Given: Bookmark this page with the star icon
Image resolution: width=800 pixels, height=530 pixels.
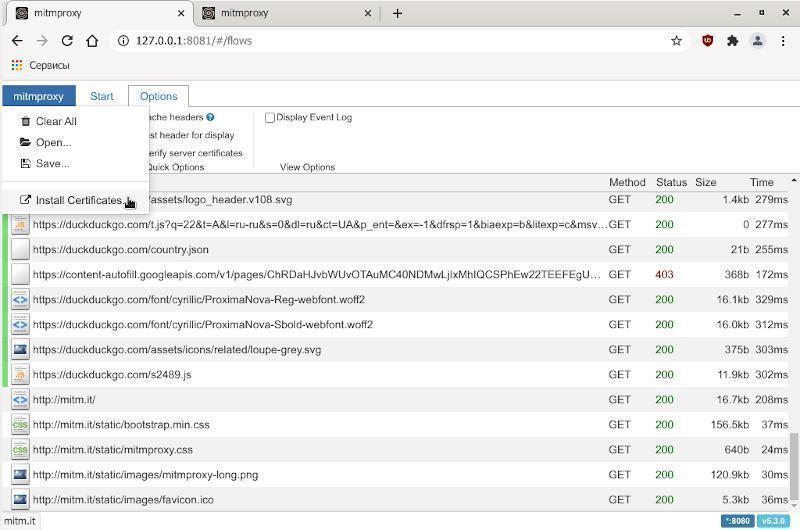Looking at the screenshot, I should click(x=677, y=41).
